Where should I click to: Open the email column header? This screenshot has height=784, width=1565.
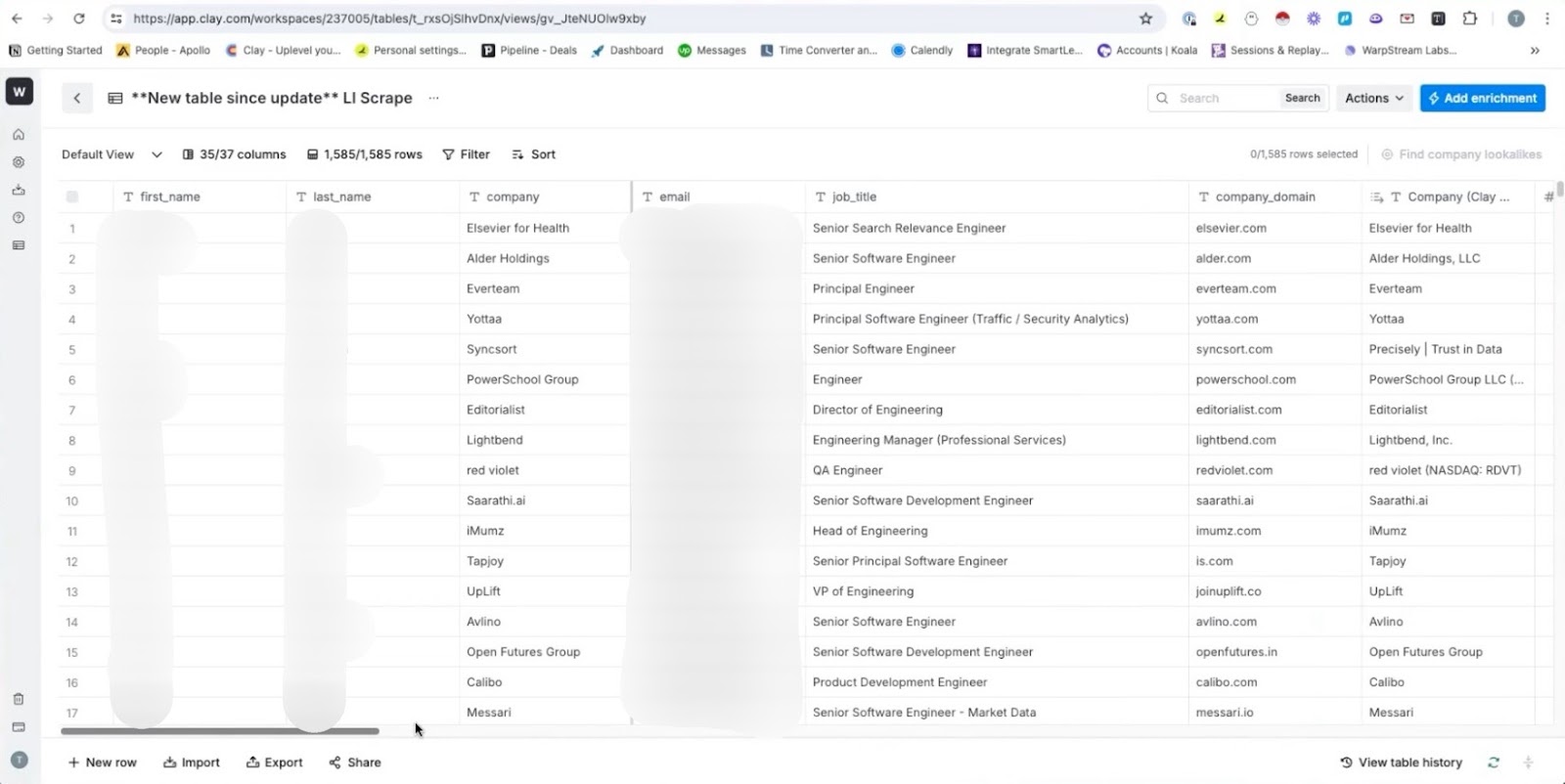click(719, 196)
